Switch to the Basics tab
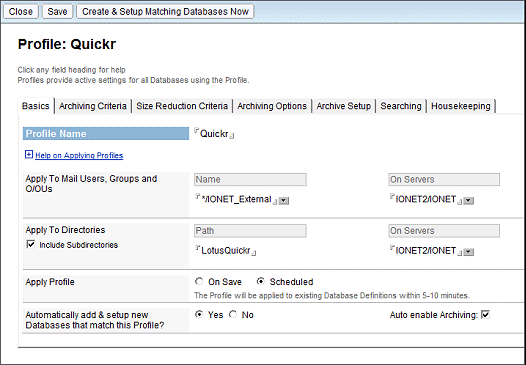Screen dimensions: 526x365 [x=36, y=106]
